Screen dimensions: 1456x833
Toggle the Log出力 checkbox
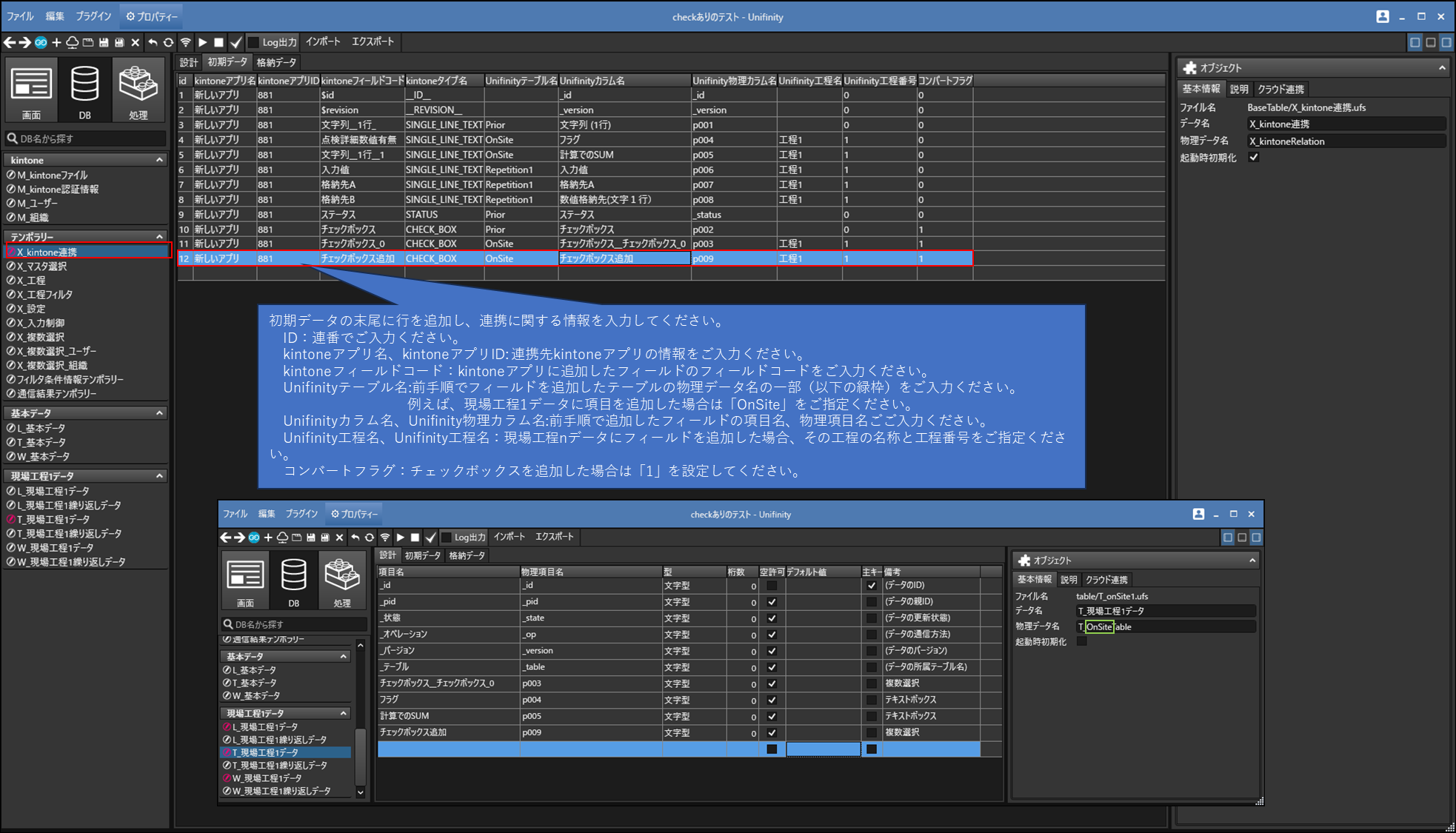pyautogui.click(x=254, y=42)
